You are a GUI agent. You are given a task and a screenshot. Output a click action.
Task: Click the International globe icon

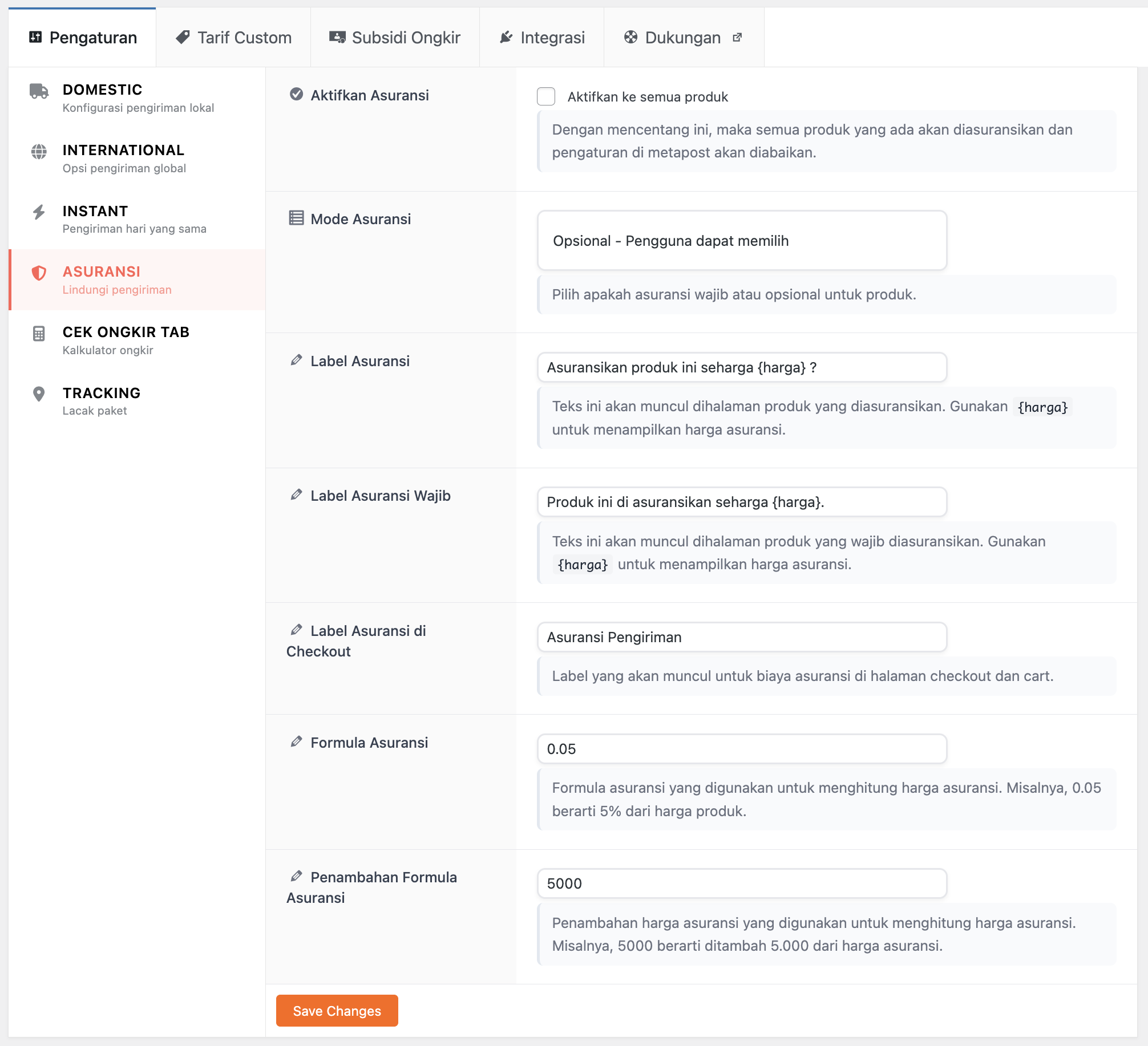[39, 152]
